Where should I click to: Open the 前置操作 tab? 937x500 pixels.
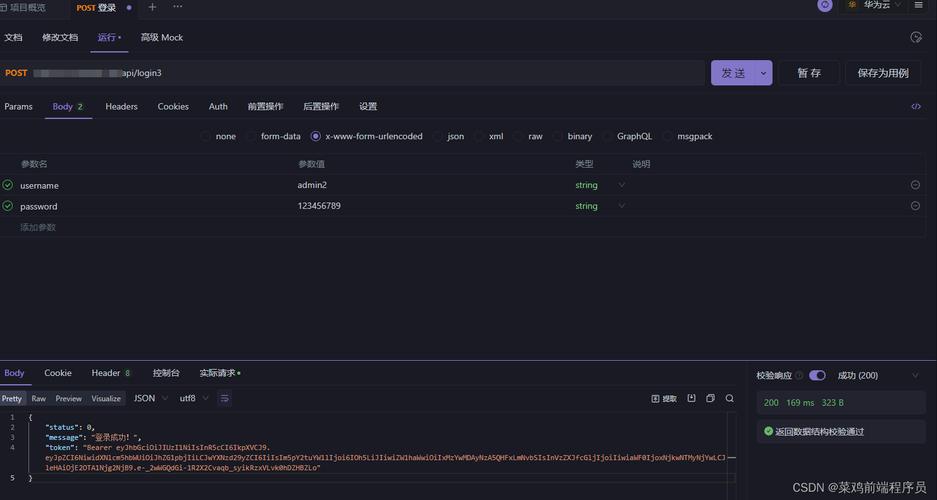(265, 106)
